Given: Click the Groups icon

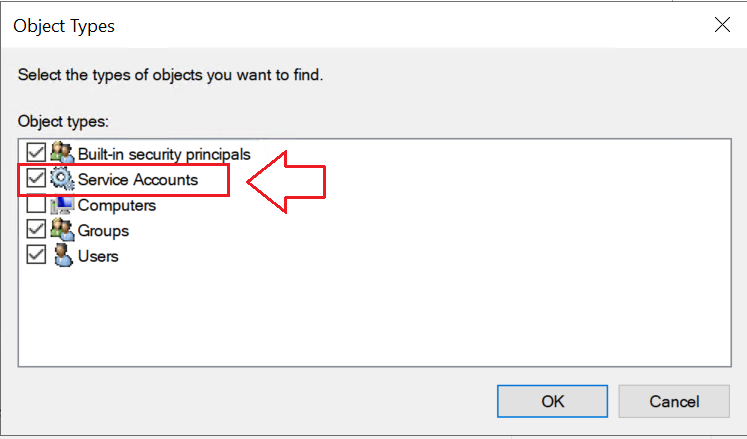Looking at the screenshot, I should [x=62, y=230].
